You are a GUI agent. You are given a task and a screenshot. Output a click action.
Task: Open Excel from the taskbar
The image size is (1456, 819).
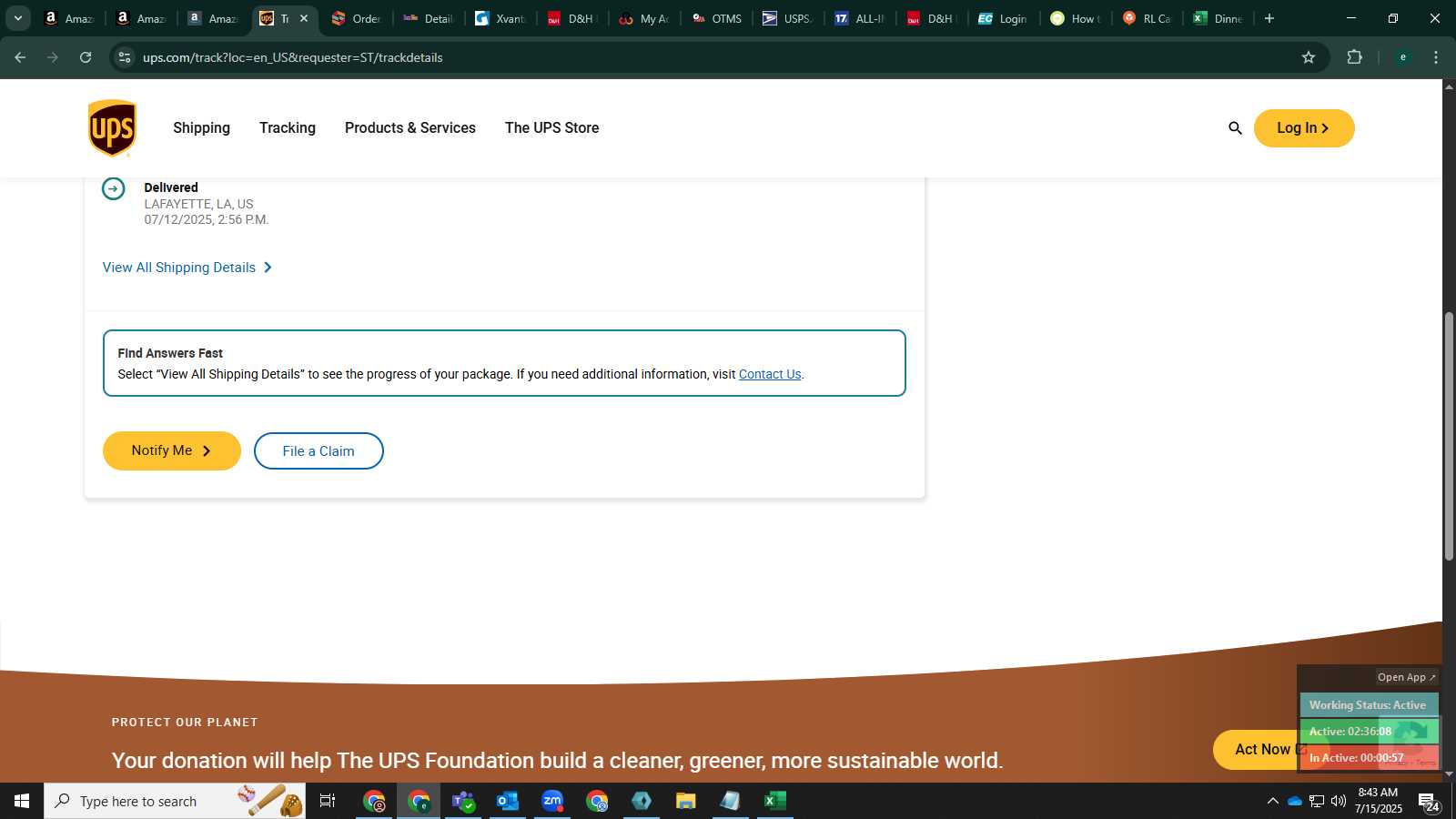point(774,801)
